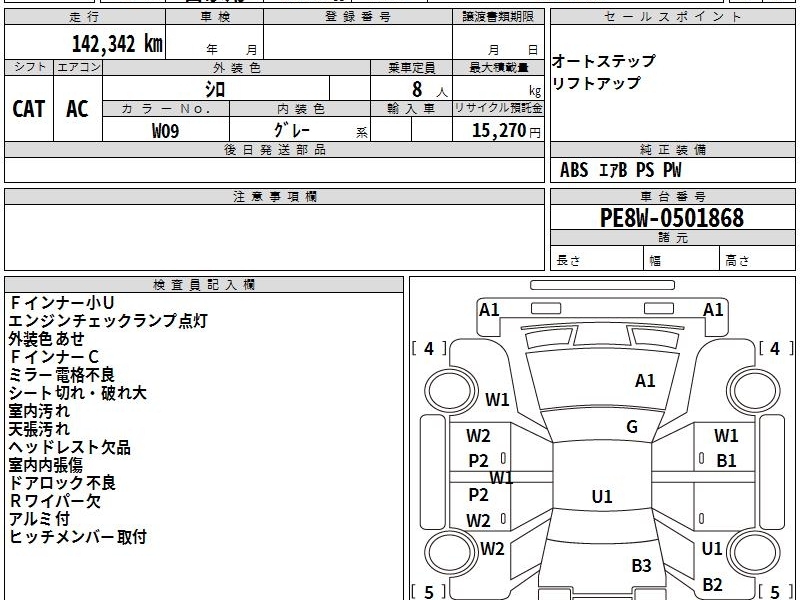Click the 輸入車 header cell
The image size is (800, 600).
tap(411, 109)
